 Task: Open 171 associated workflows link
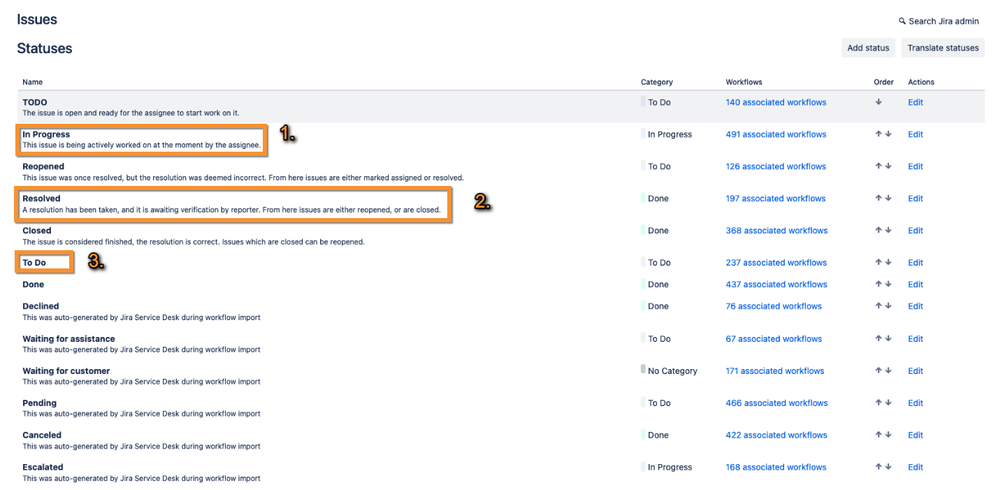[775, 370]
